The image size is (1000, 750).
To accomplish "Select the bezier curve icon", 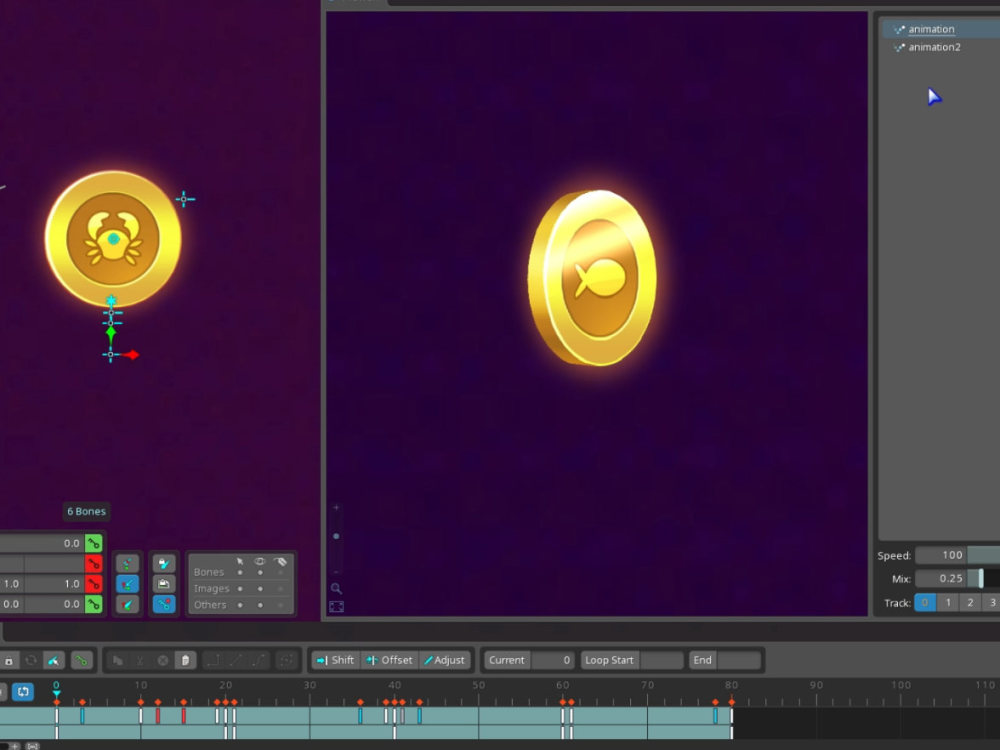I will click(258, 661).
